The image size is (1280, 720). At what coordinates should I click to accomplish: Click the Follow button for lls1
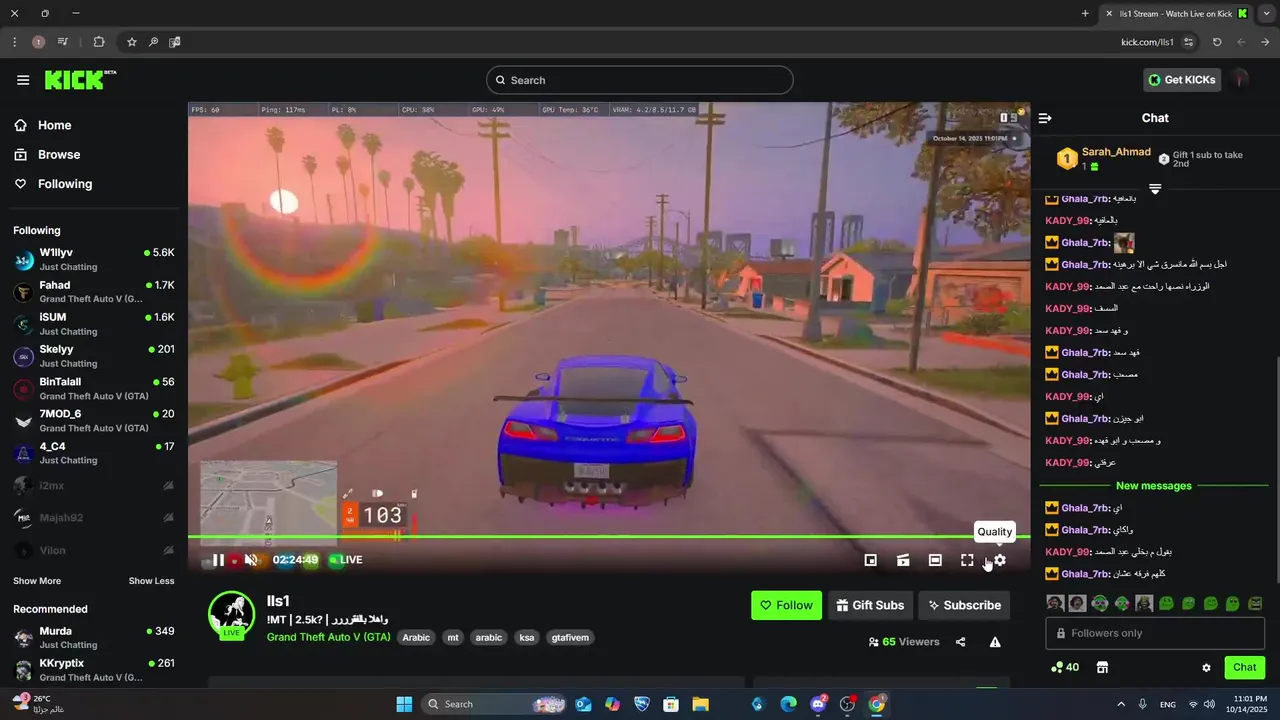[x=786, y=605]
